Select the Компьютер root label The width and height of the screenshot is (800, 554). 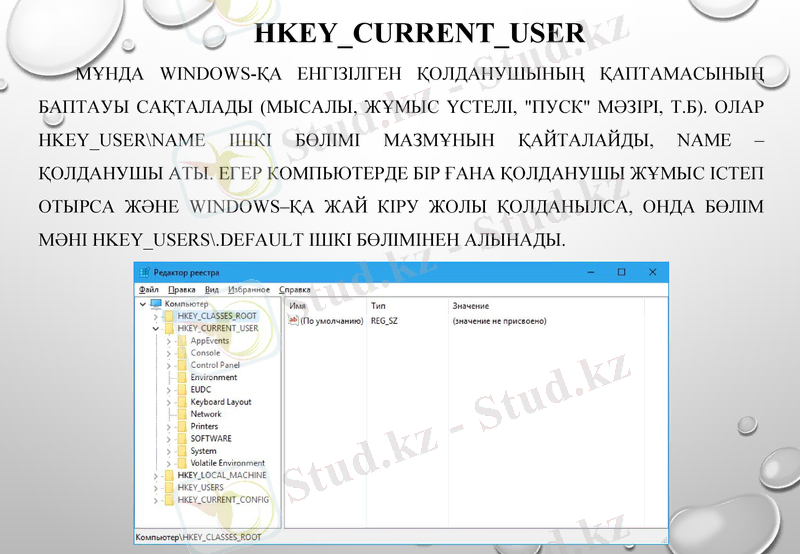point(186,304)
